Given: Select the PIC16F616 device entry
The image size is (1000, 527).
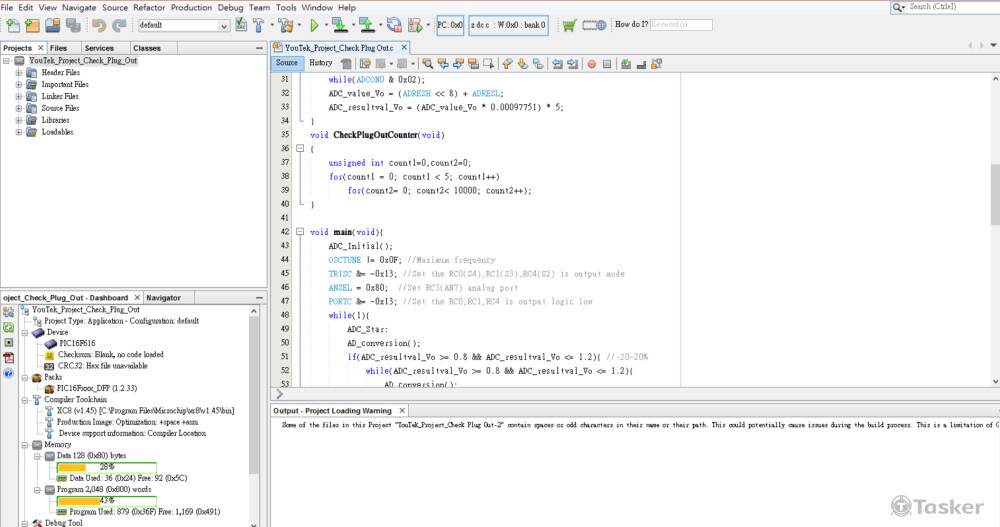Looking at the screenshot, I should coord(77,343).
